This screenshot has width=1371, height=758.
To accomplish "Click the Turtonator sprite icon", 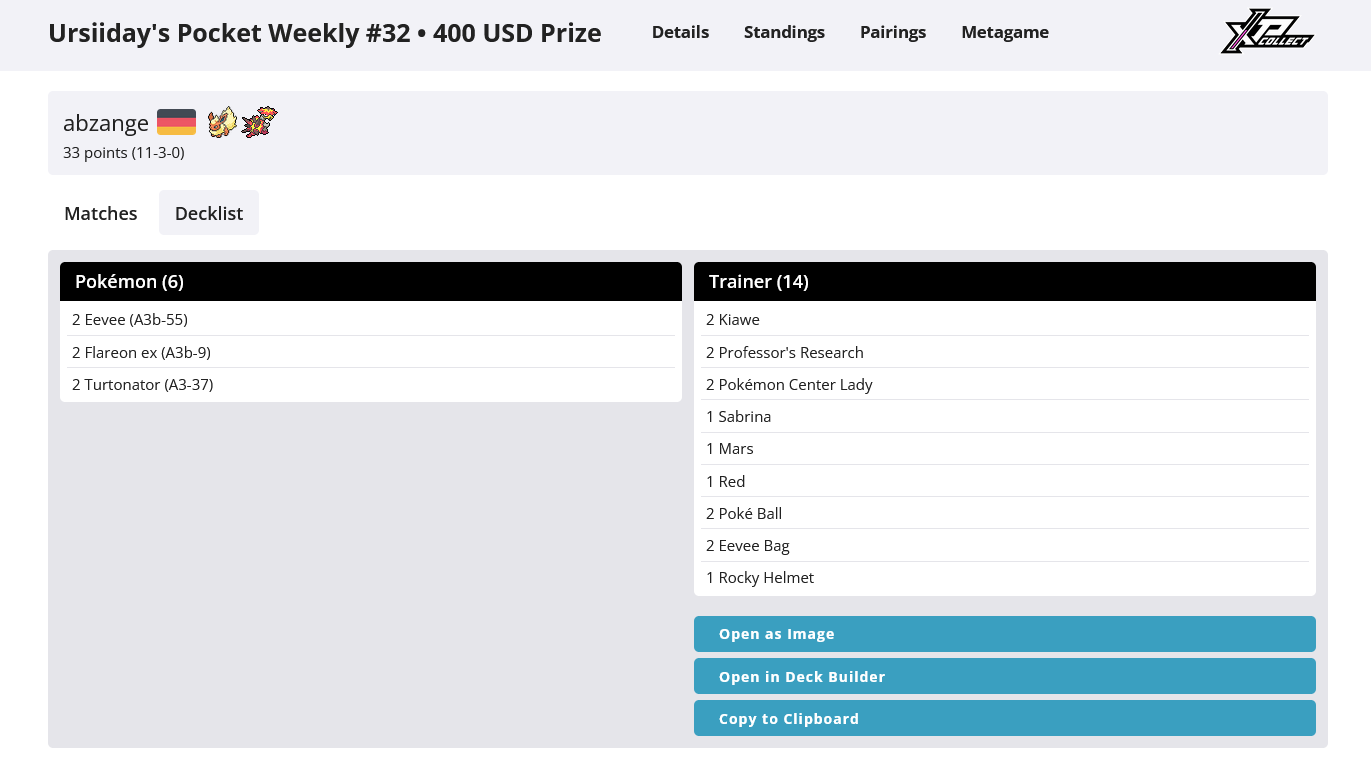I will 259,122.
